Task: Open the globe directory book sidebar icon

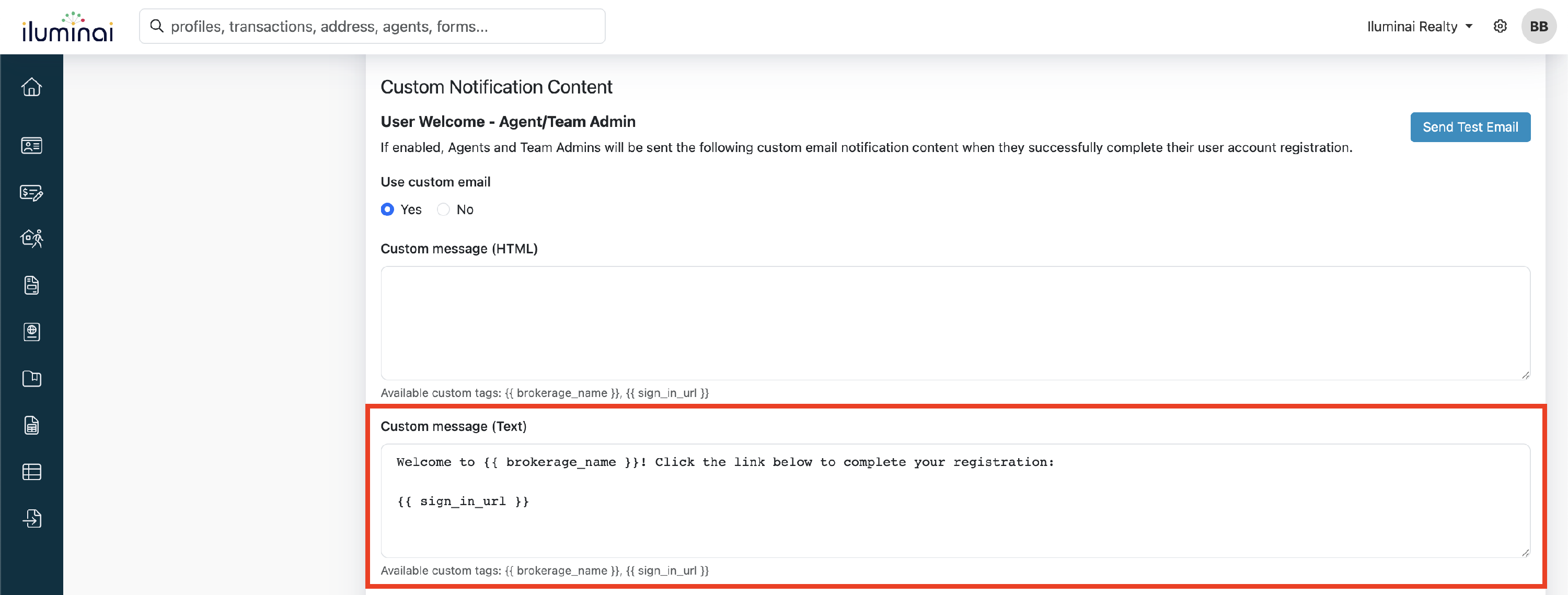Action: 32,332
